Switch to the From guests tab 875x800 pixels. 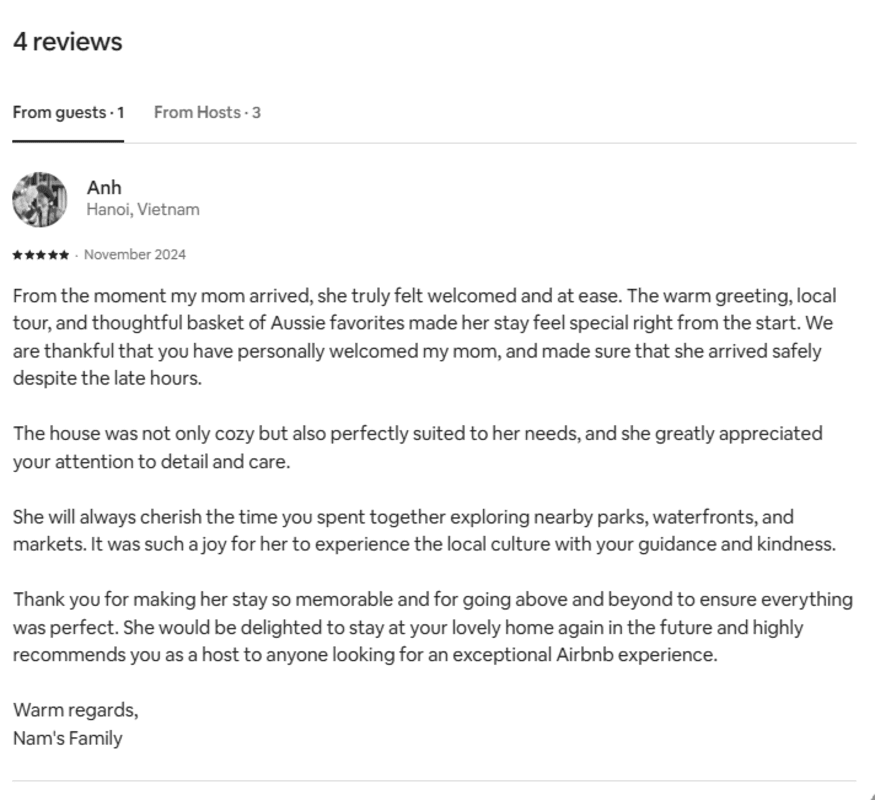click(68, 112)
